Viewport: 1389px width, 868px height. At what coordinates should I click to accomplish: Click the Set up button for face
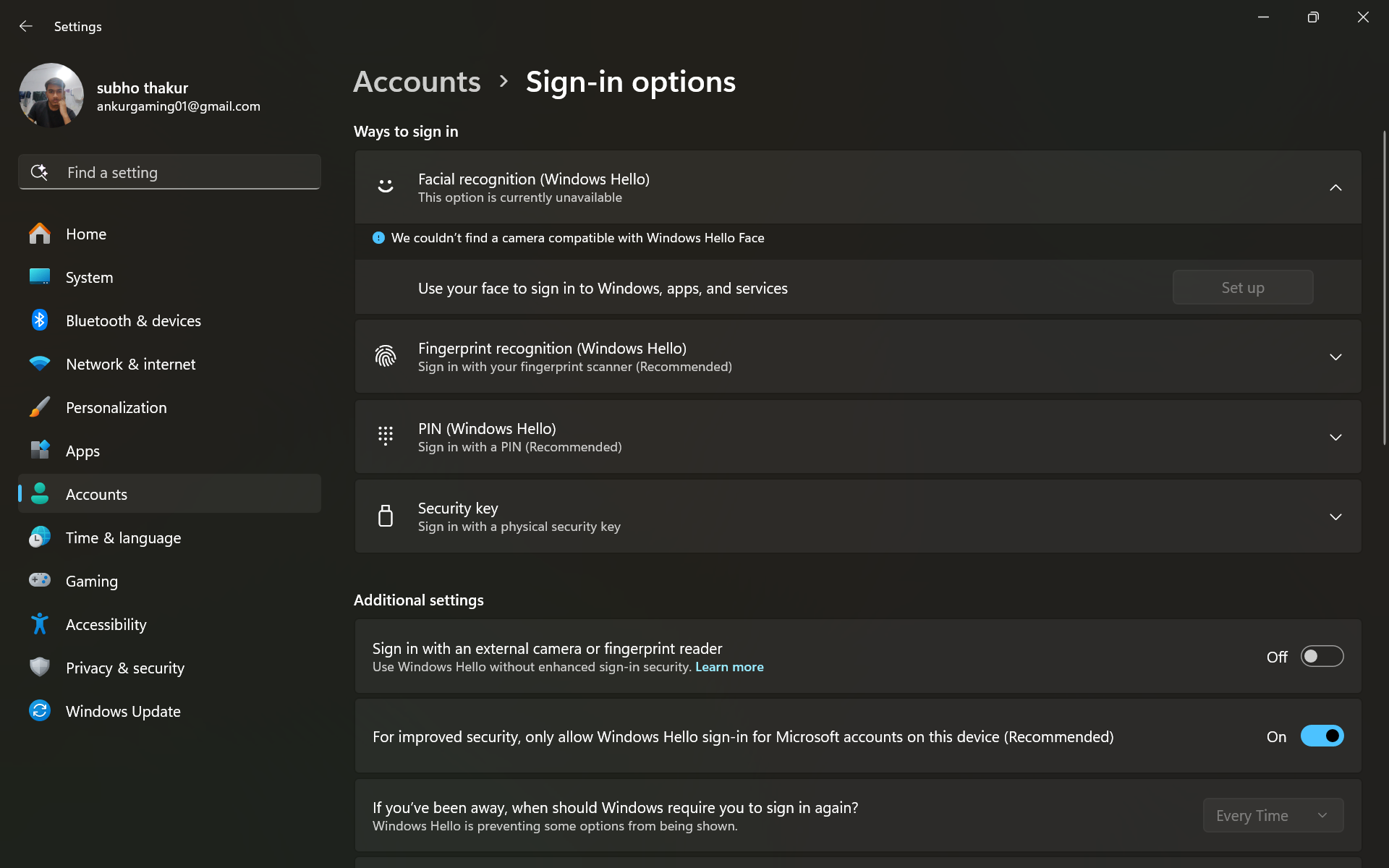pyautogui.click(x=1243, y=287)
